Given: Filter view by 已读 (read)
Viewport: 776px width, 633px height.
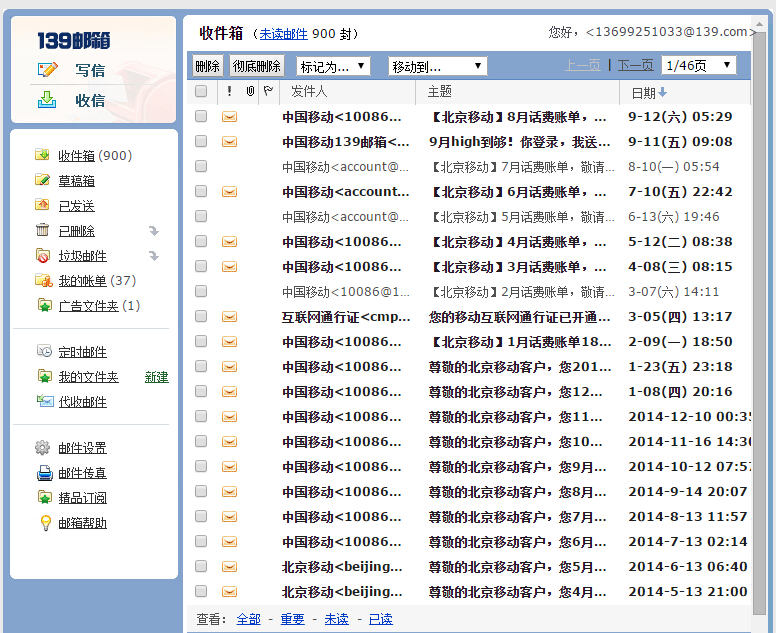Looking at the screenshot, I should pyautogui.click(x=381, y=619).
